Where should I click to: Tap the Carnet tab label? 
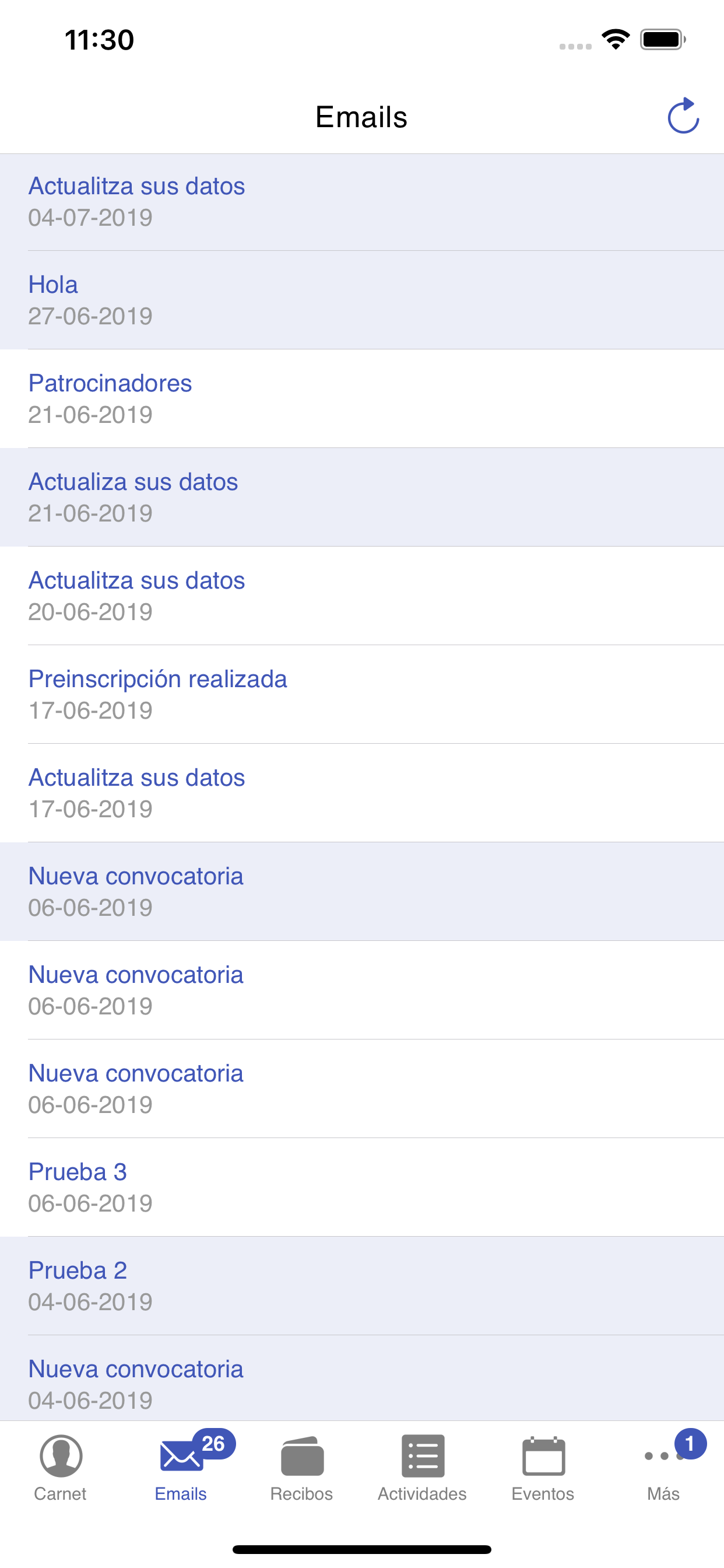(x=60, y=1494)
